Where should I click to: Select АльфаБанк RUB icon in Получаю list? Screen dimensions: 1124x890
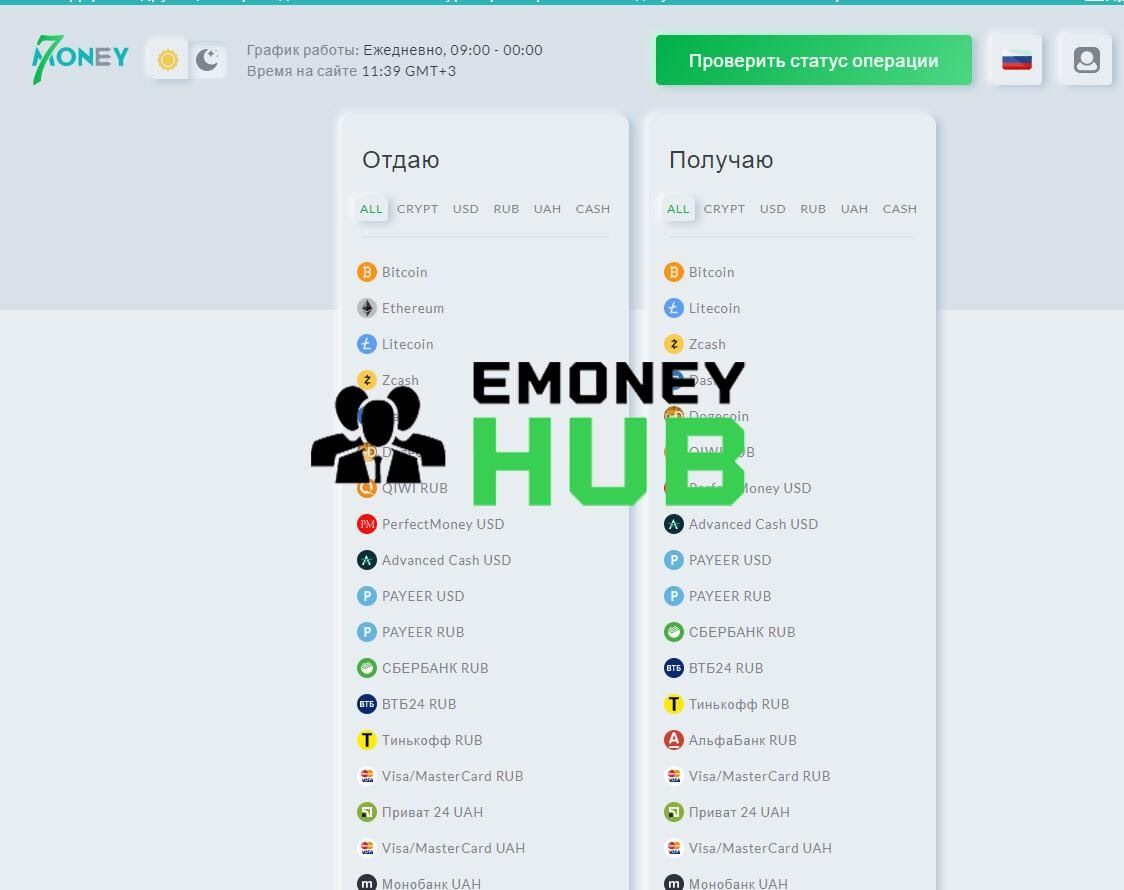(x=674, y=740)
